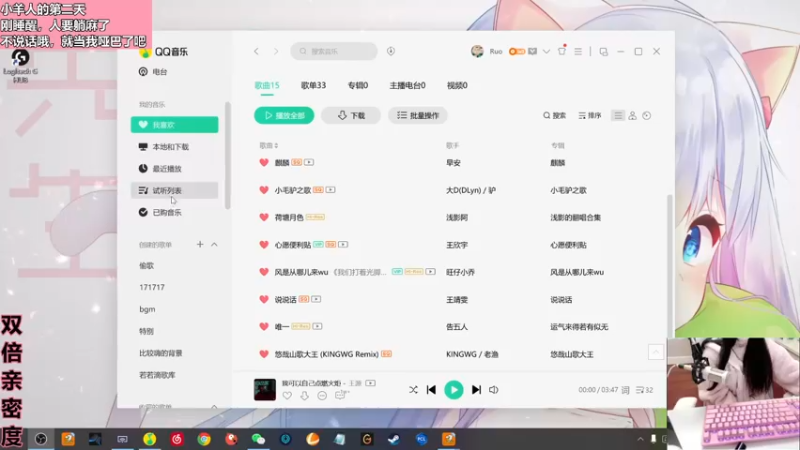This screenshot has height=450, width=800.
Task: Open artist 王欣宇
Action: coord(457,245)
